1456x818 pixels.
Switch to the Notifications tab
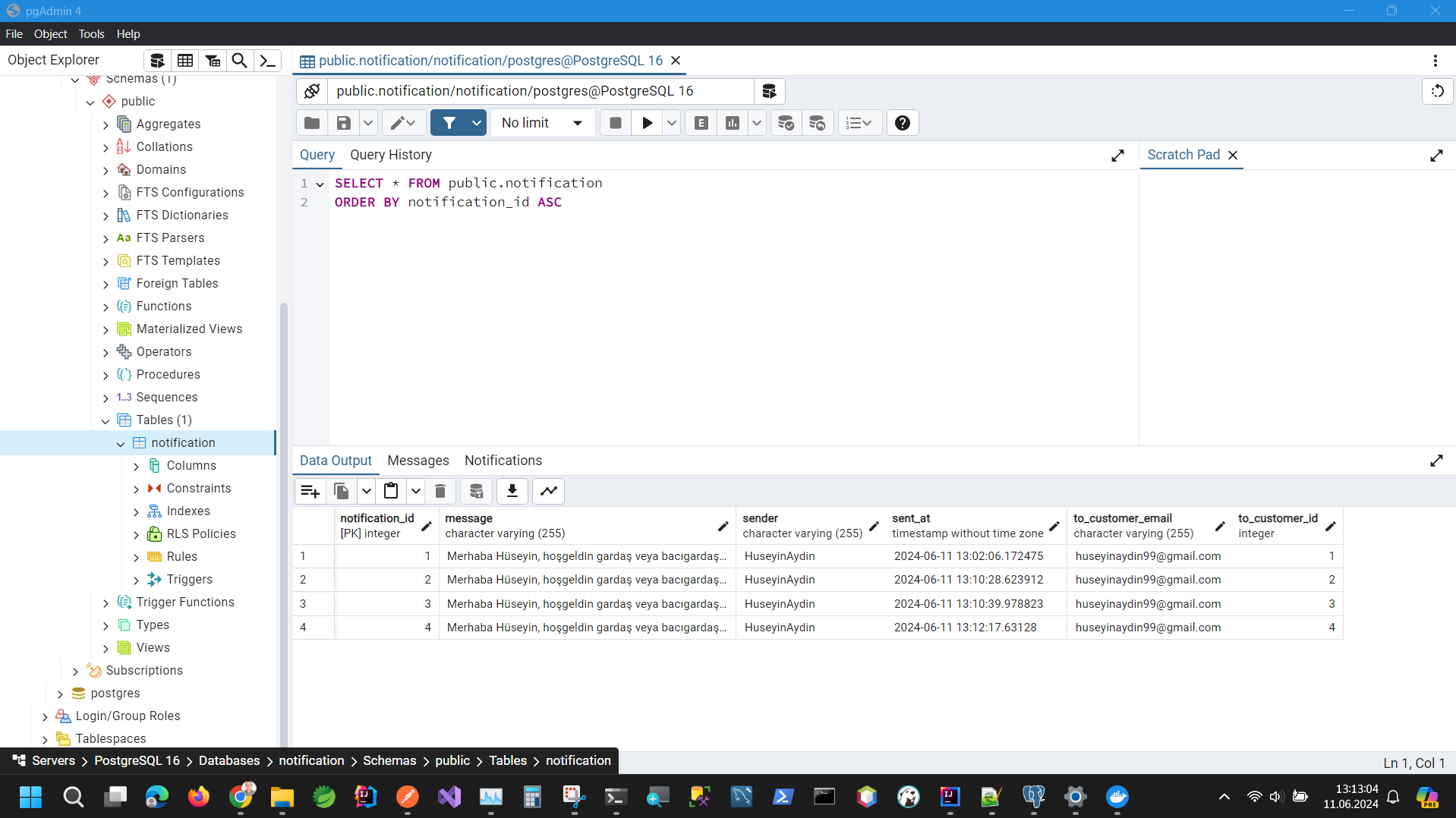503,461
